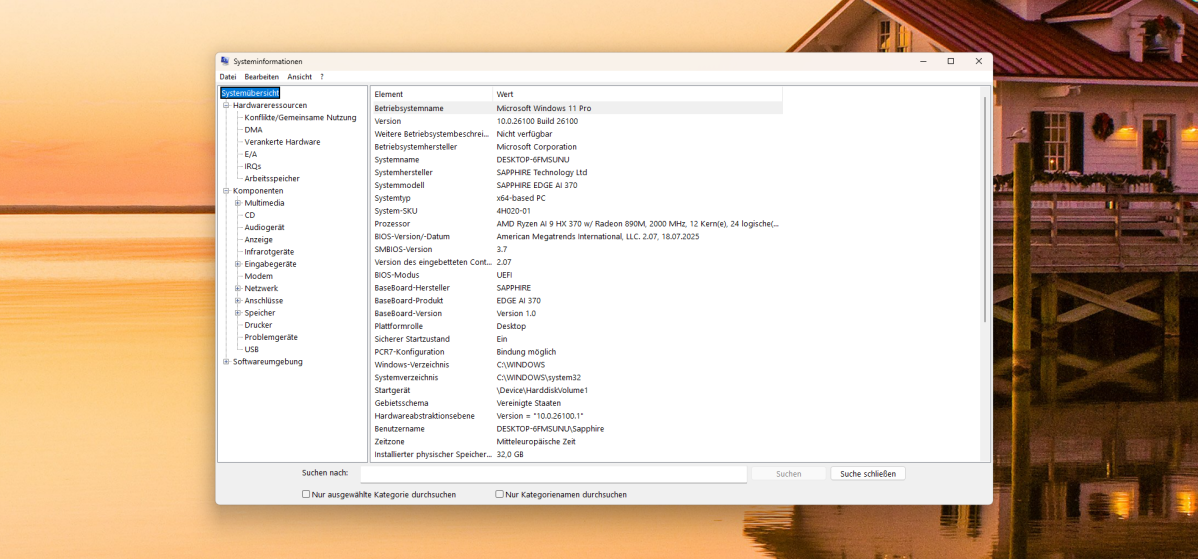This screenshot has width=1198, height=559.
Task: Select the BaseBoard-Produkt row
Action: click(577, 301)
